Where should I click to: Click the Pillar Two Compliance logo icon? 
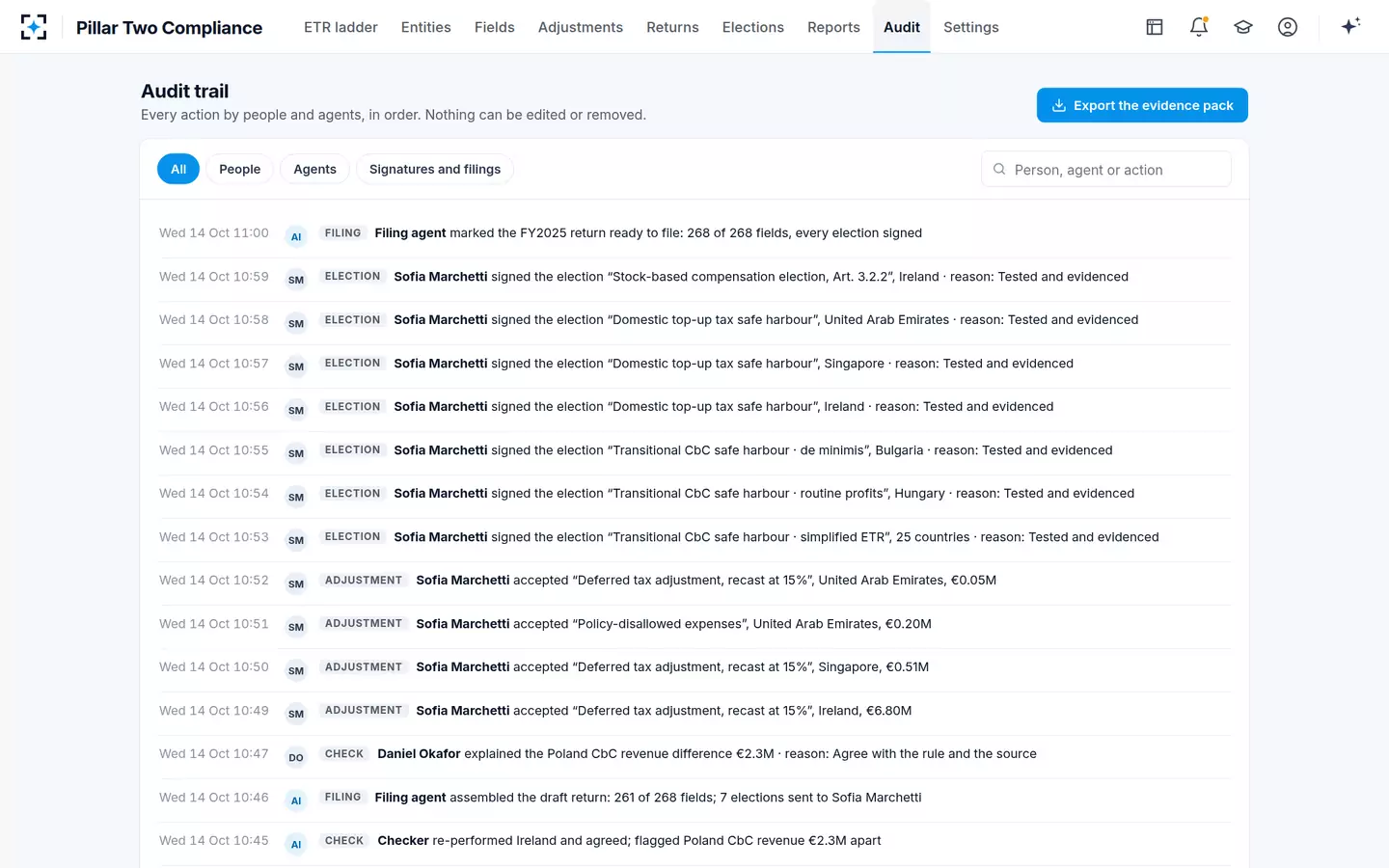[x=34, y=27]
